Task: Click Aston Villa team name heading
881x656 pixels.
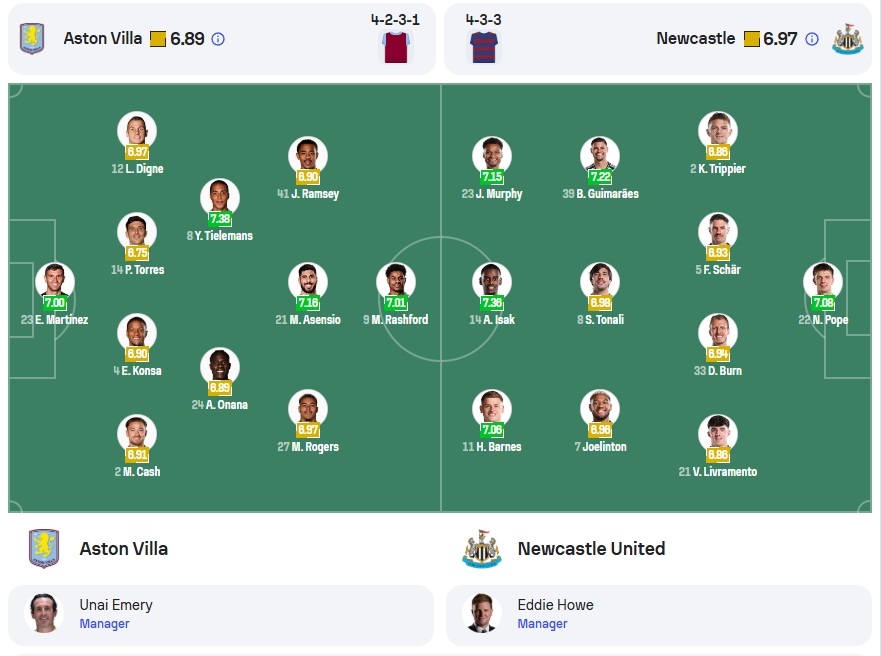Action: [x=124, y=548]
